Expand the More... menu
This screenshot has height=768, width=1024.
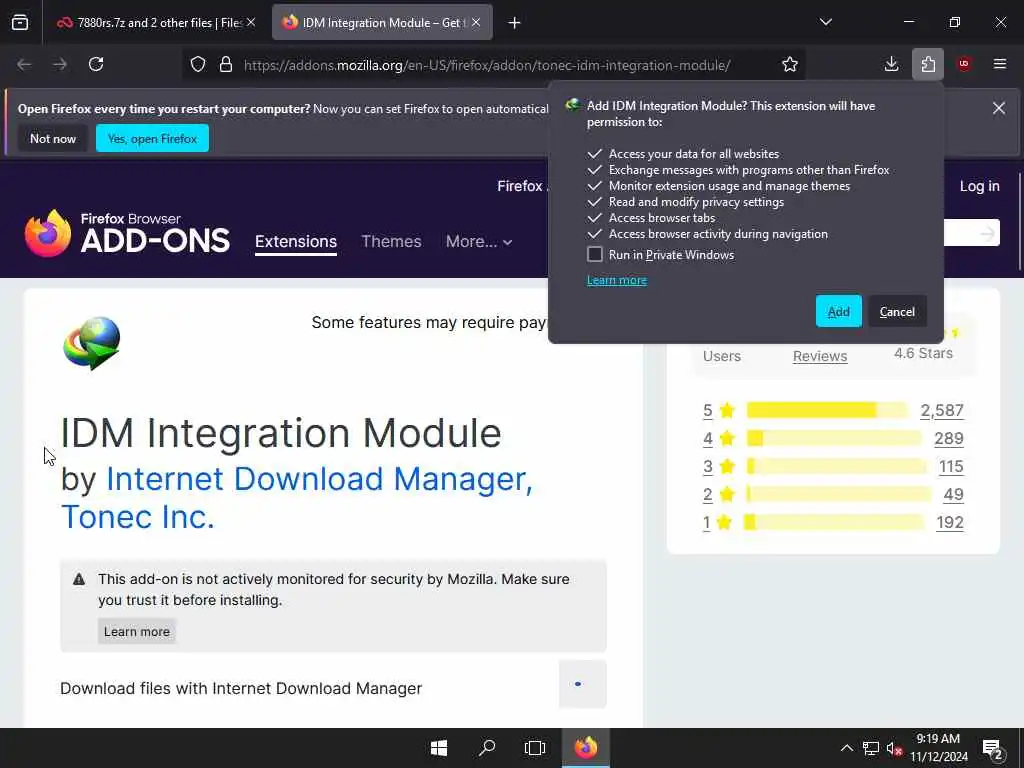479,242
